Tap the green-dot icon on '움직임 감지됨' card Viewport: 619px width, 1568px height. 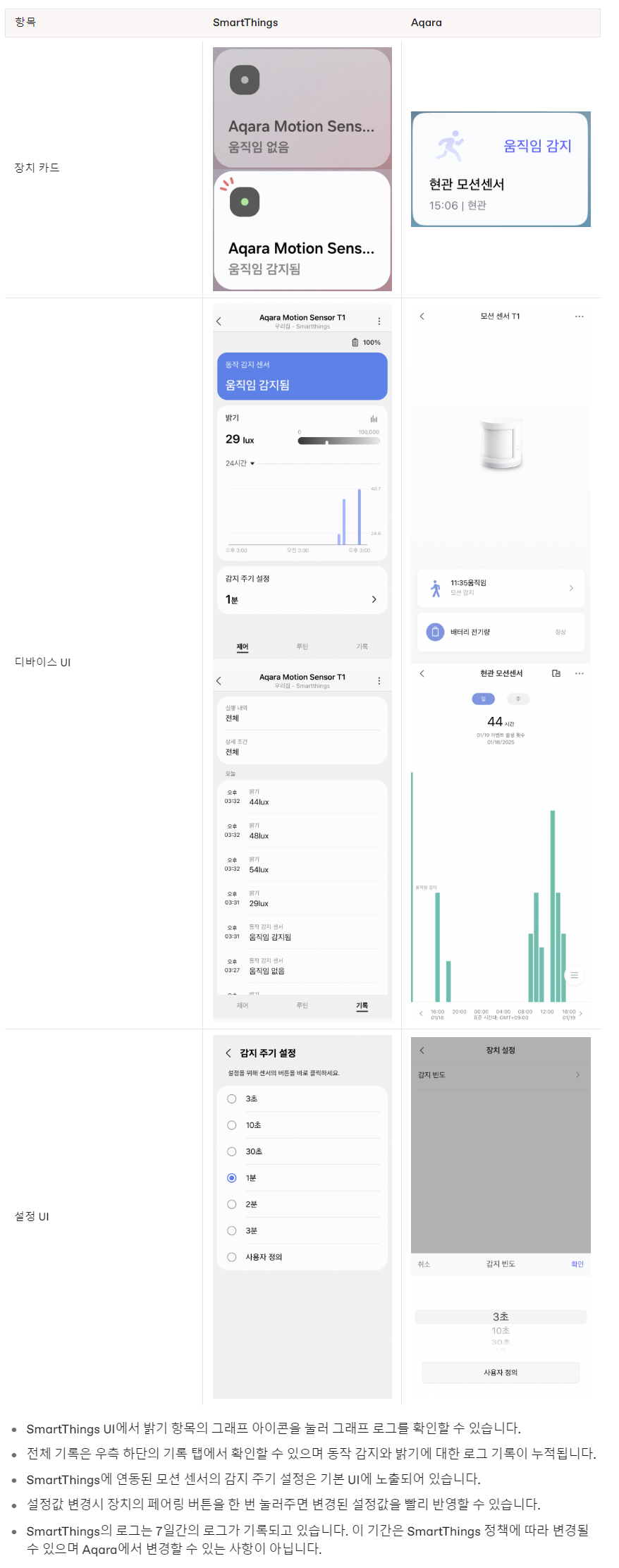(245, 202)
